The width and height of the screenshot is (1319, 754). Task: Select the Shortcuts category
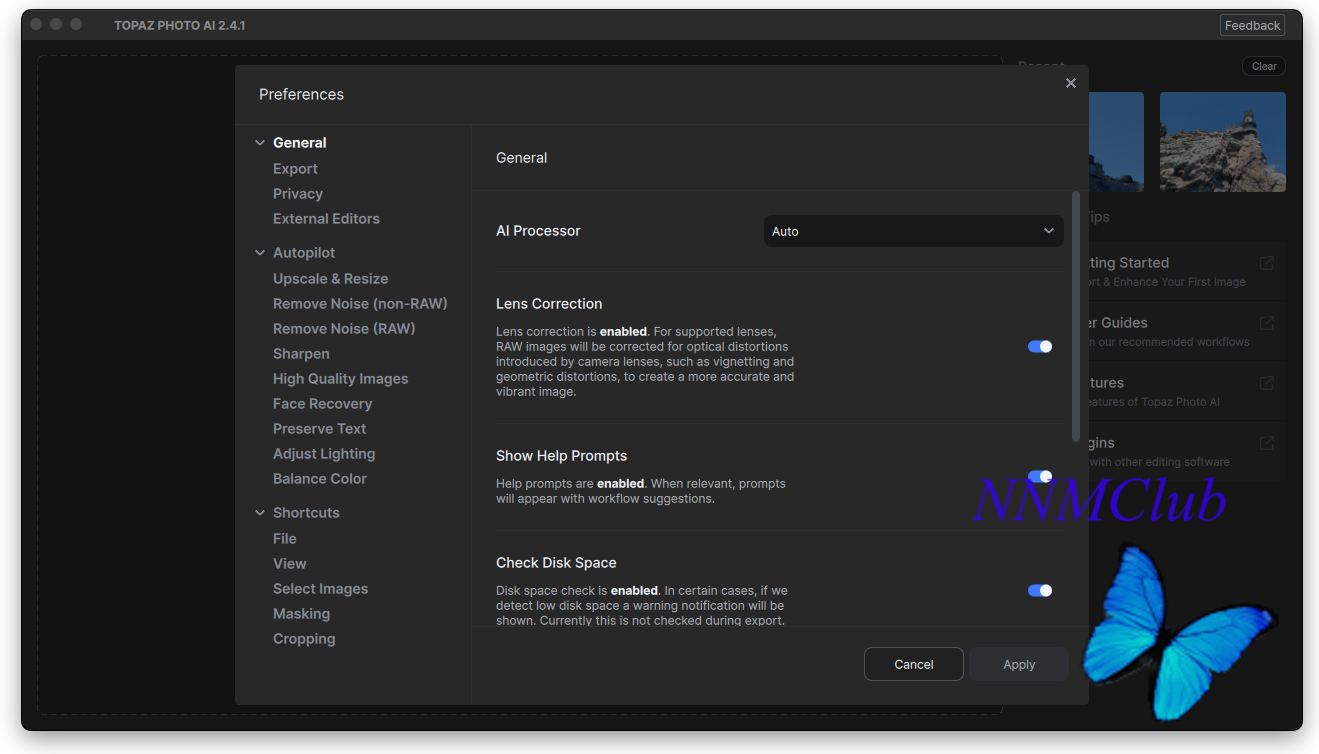pyautogui.click(x=306, y=513)
